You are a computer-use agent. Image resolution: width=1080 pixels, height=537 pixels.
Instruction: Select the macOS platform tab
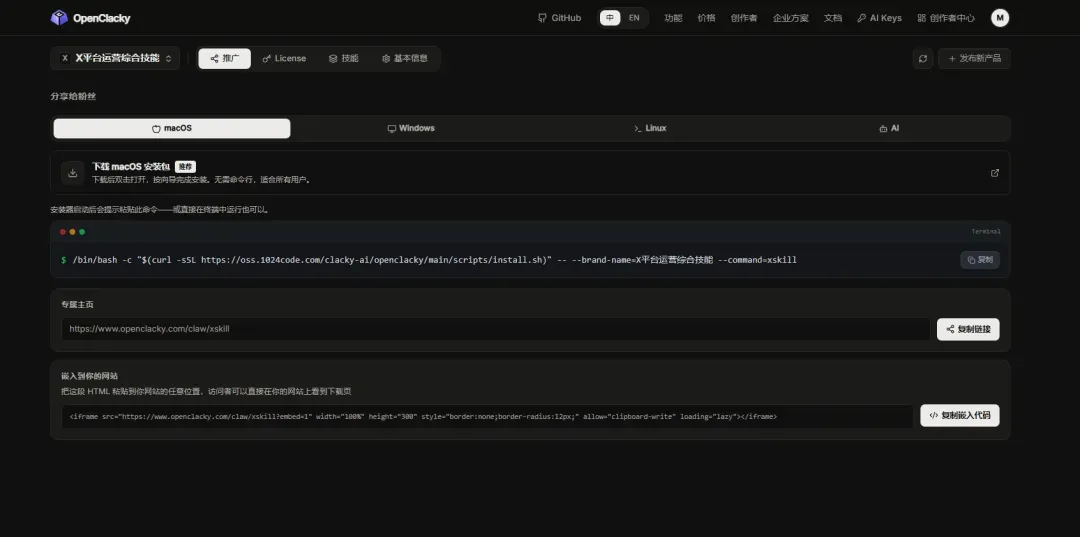pos(172,128)
